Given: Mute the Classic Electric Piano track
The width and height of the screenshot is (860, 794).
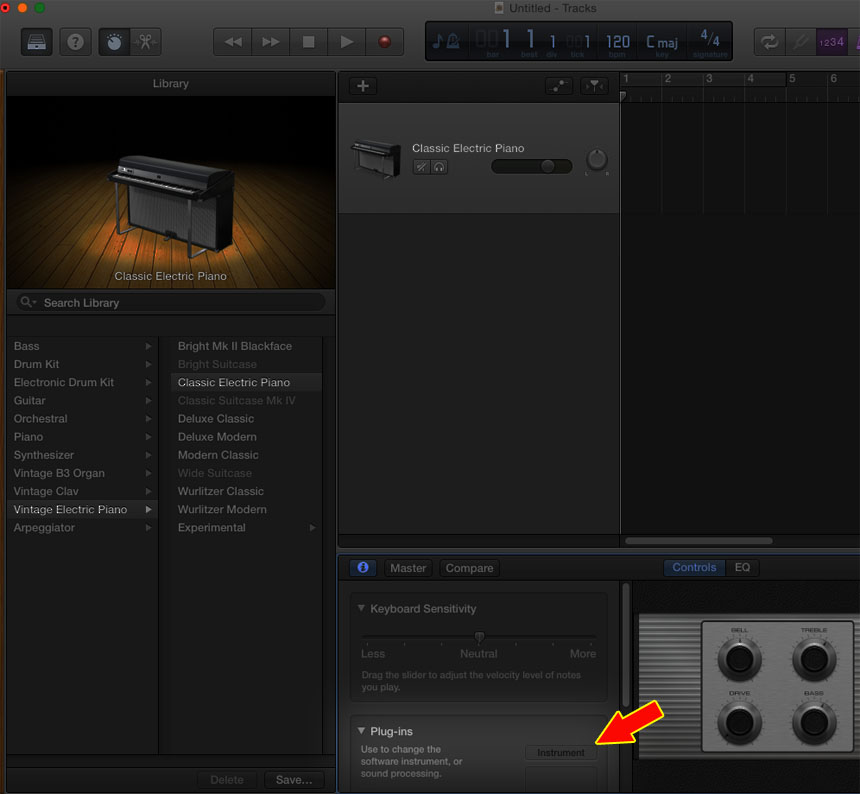Looking at the screenshot, I should 422,167.
